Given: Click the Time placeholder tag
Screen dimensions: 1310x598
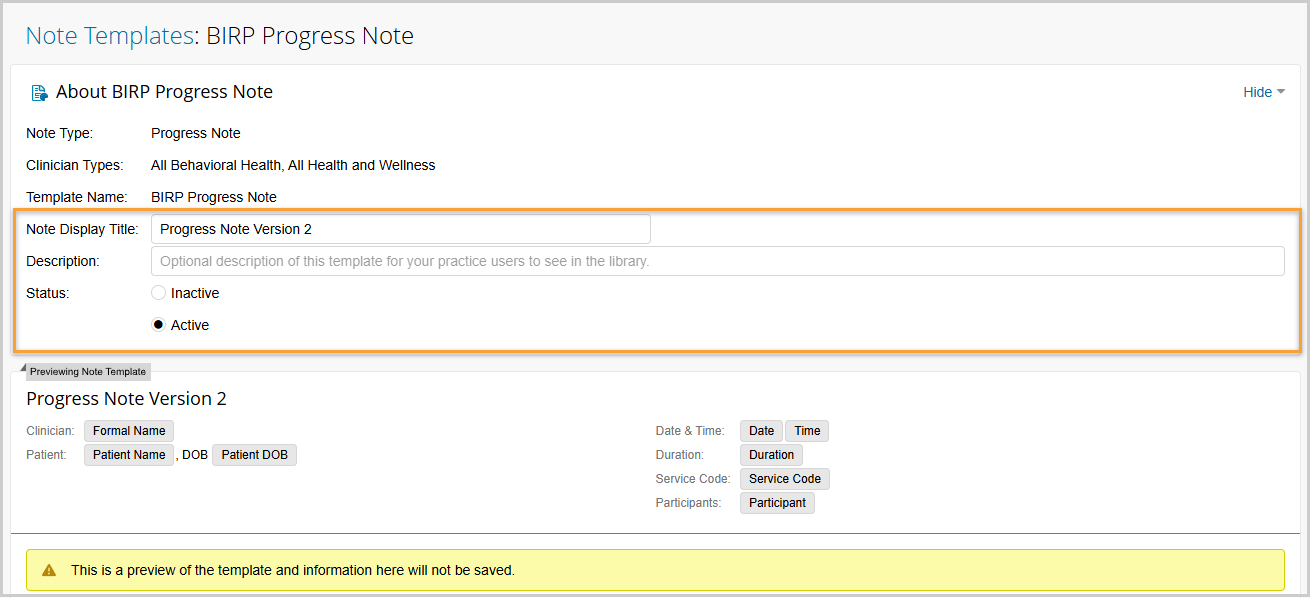Looking at the screenshot, I should coord(807,431).
